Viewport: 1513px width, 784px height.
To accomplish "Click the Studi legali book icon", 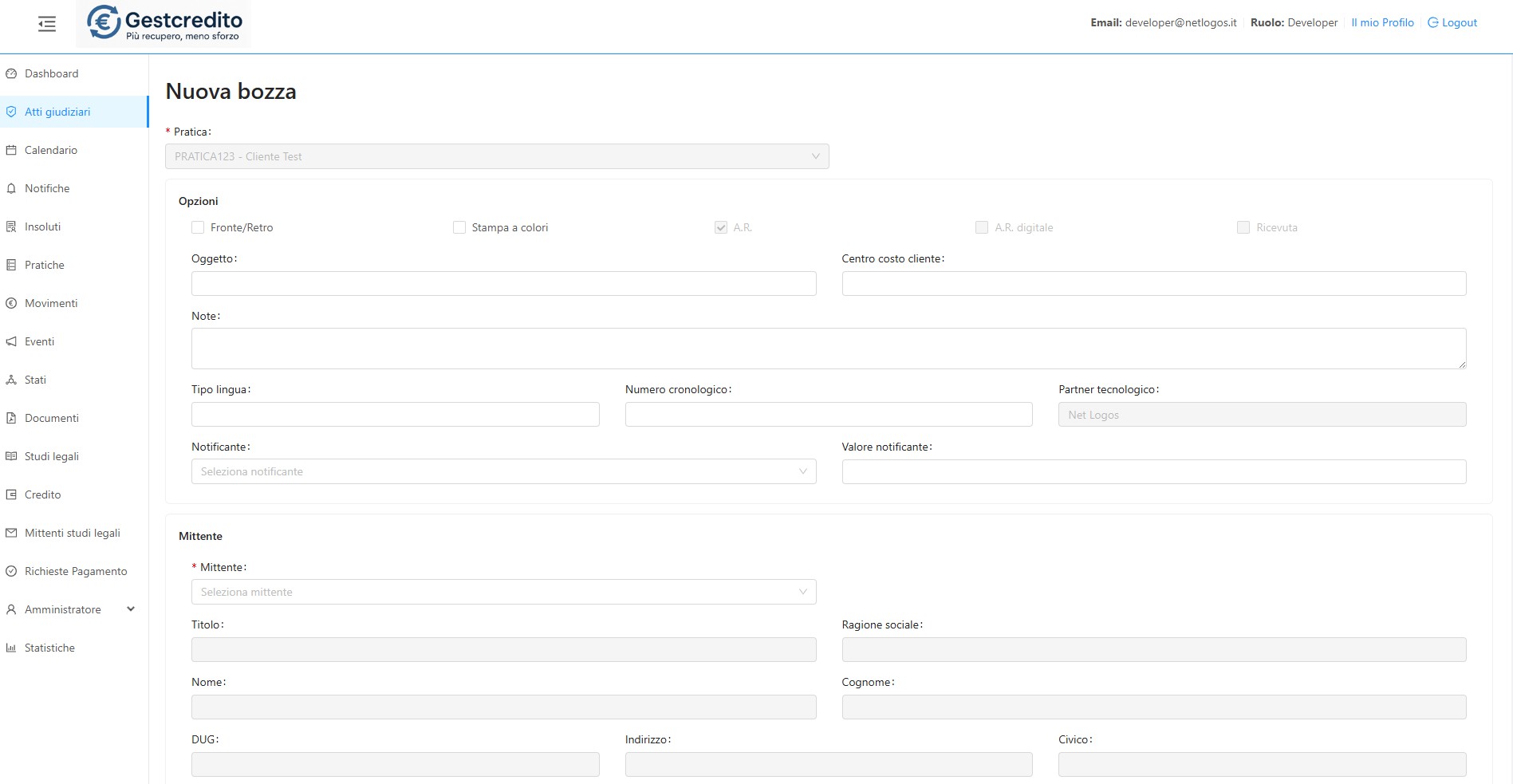I will click(x=11, y=456).
